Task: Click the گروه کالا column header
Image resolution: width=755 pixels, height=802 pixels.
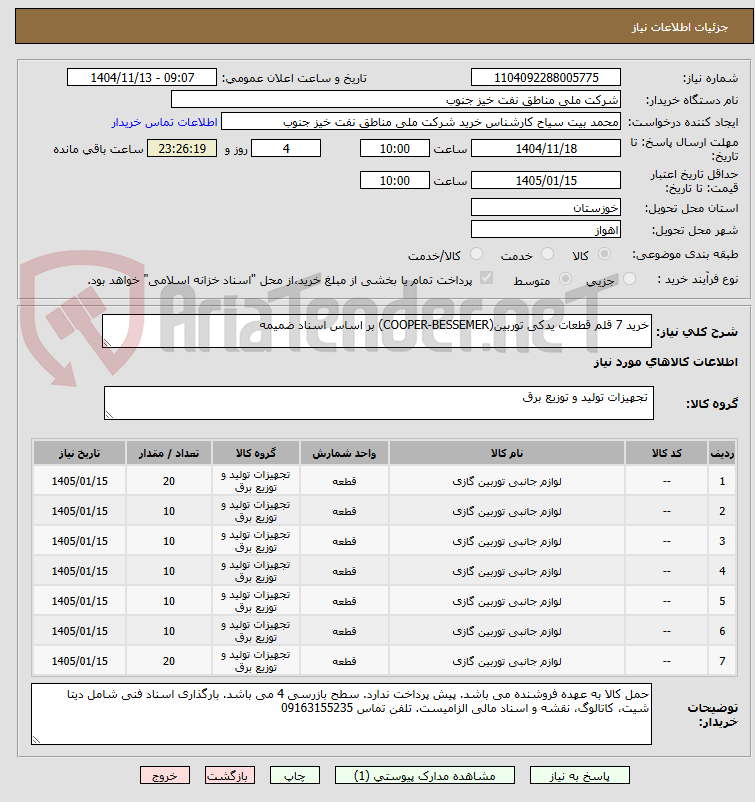Action: 256,453
